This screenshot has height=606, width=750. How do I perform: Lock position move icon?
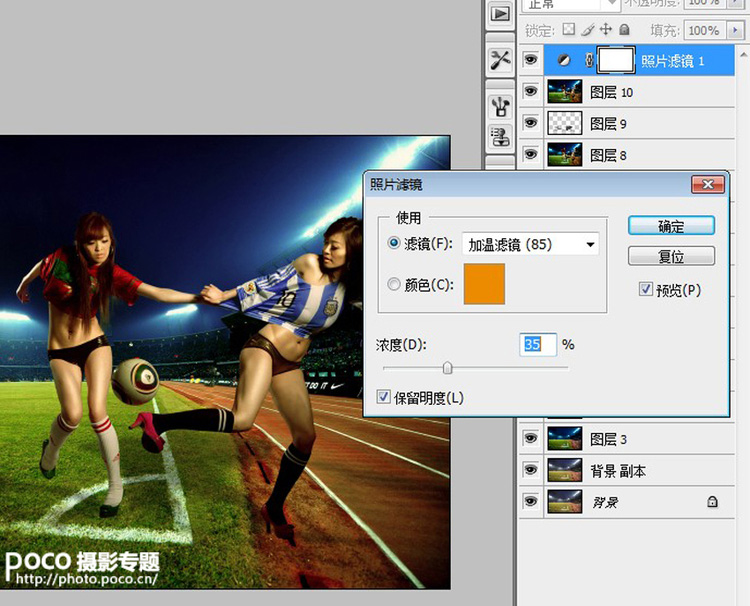pos(606,30)
